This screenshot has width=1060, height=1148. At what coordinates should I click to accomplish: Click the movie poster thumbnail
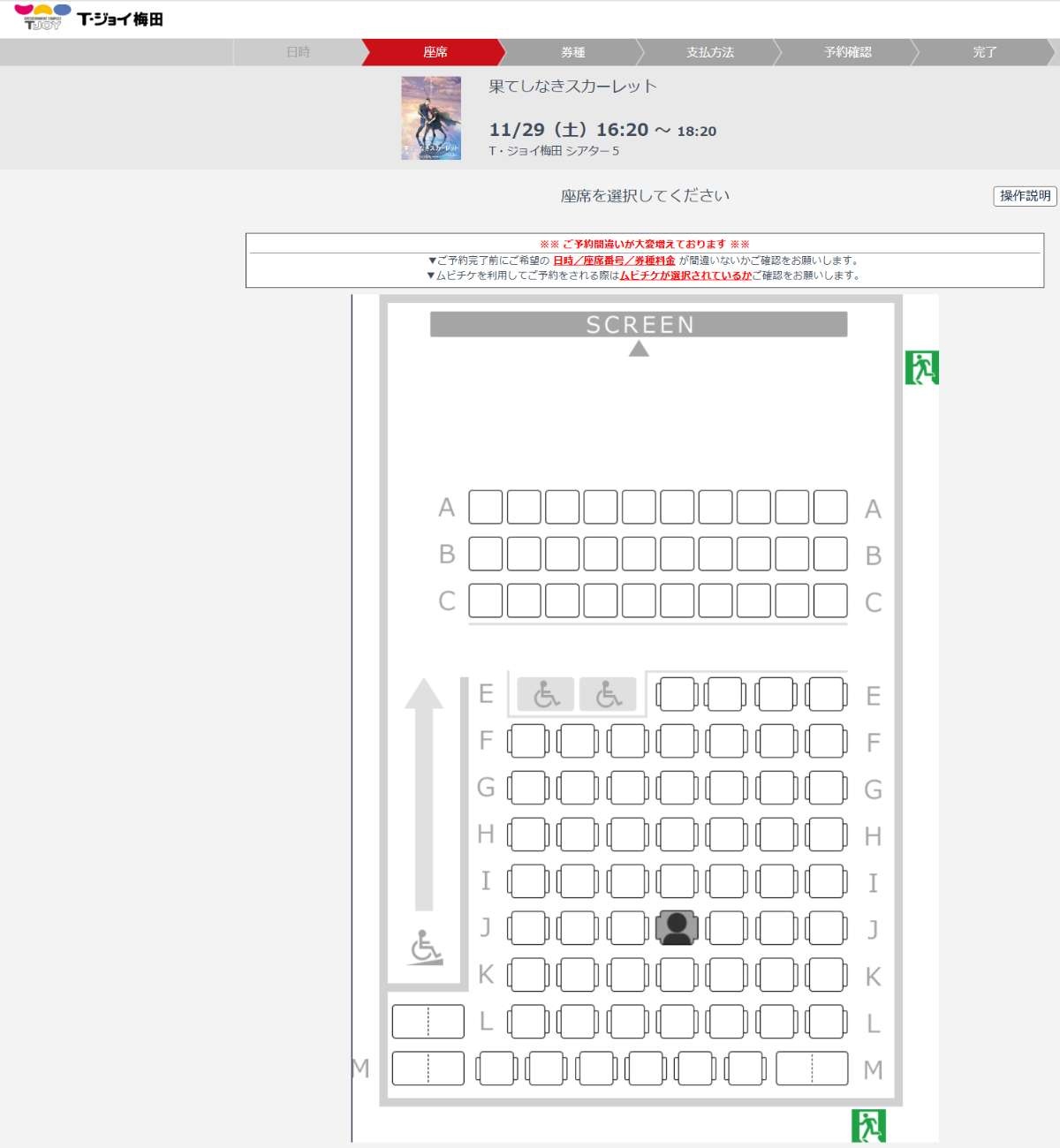(431, 117)
